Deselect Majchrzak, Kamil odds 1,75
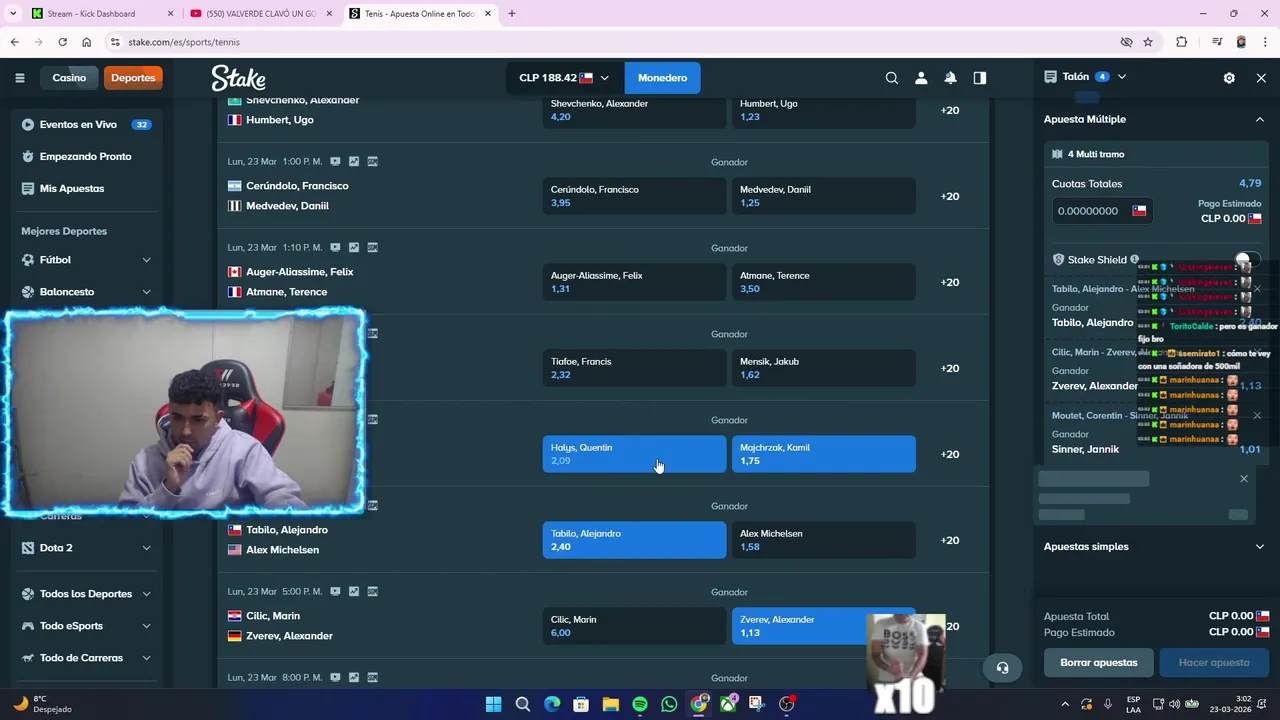Image resolution: width=1280 pixels, height=720 pixels. 824,454
